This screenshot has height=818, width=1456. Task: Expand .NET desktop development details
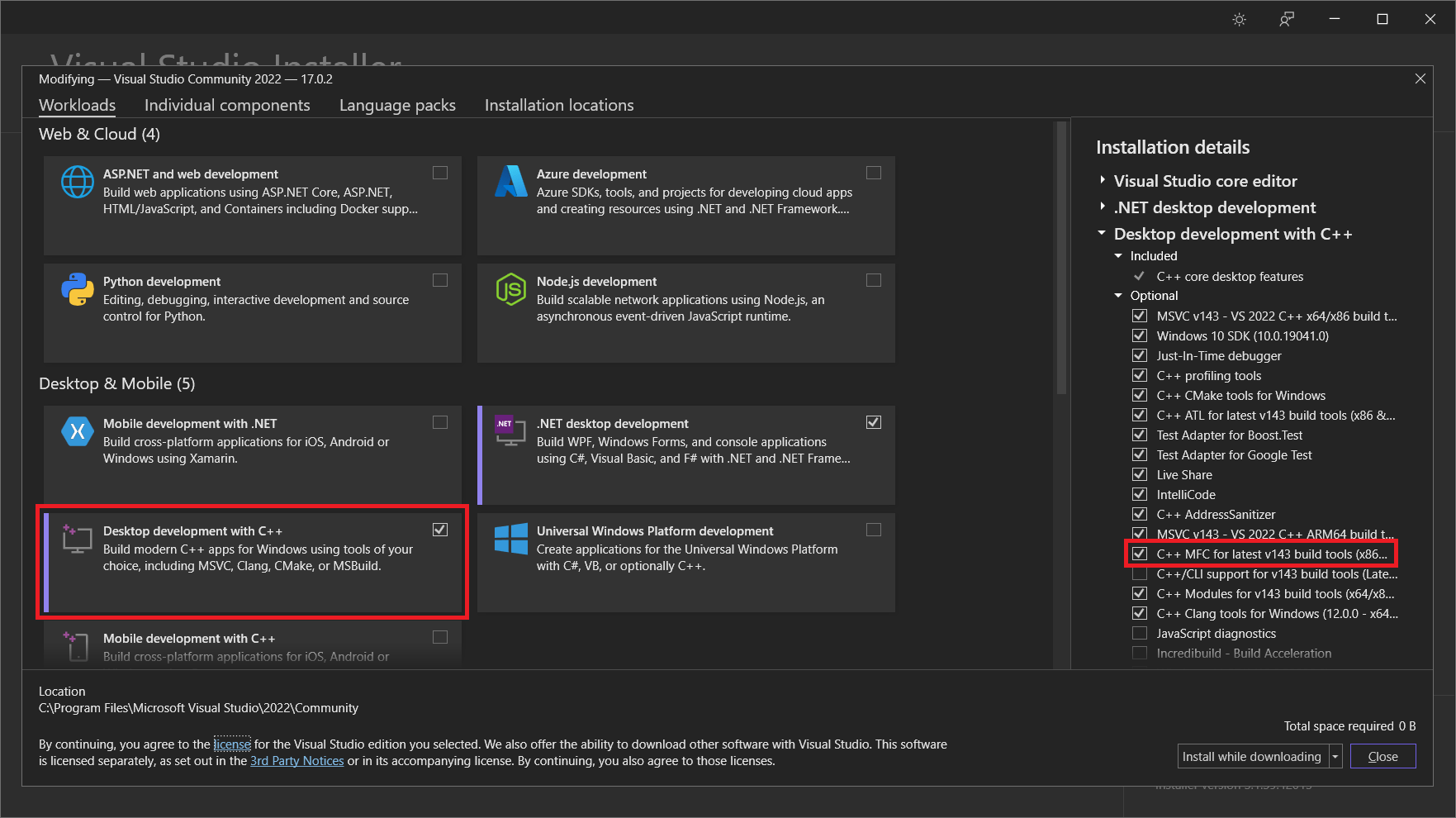point(1103,207)
